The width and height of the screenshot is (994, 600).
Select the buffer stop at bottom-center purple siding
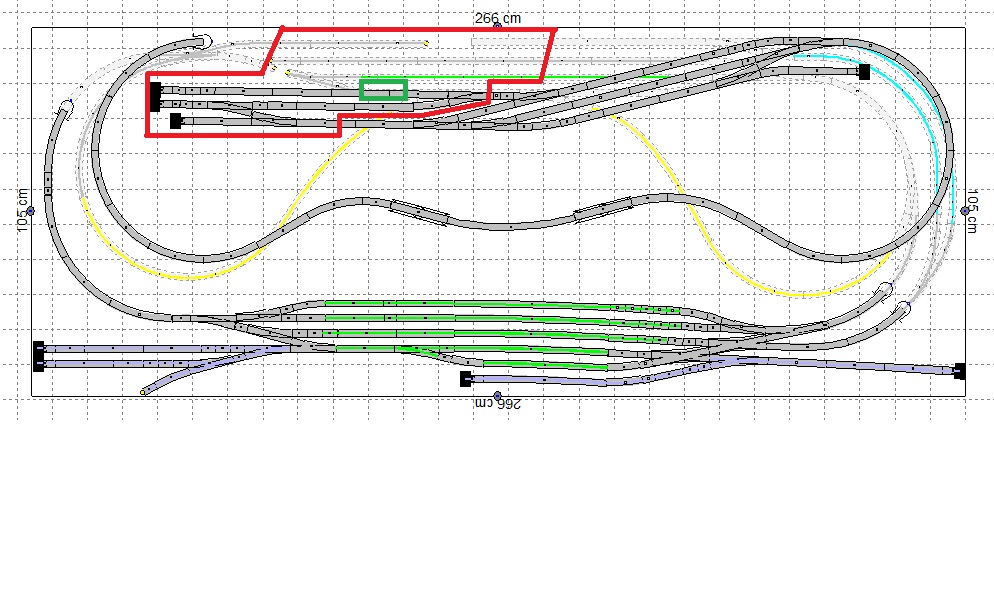tap(465, 379)
